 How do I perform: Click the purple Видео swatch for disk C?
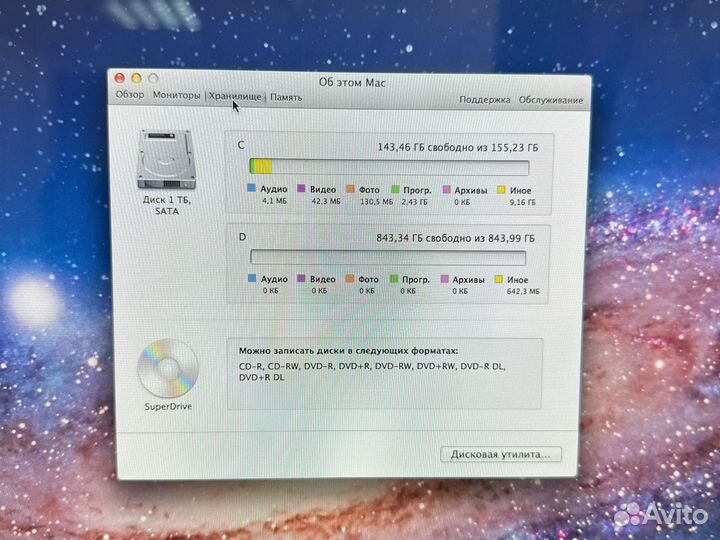301,188
